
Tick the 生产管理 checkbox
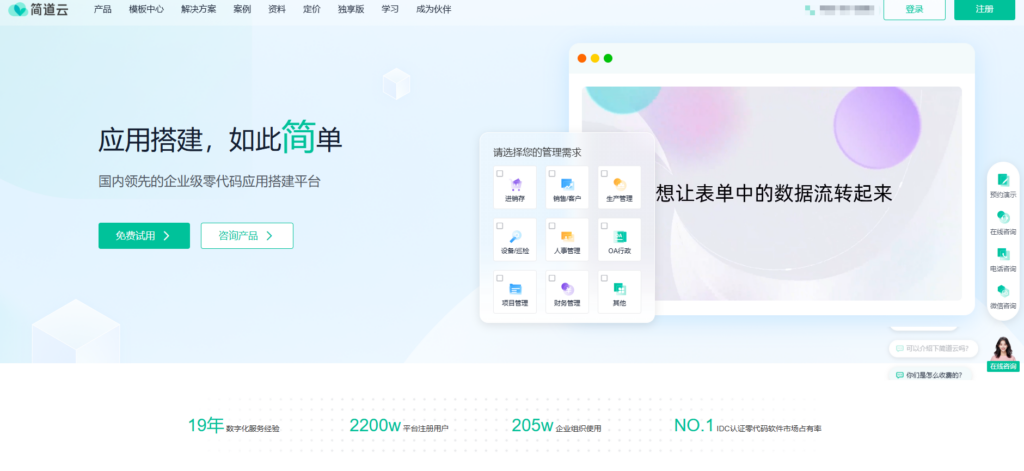click(x=604, y=174)
